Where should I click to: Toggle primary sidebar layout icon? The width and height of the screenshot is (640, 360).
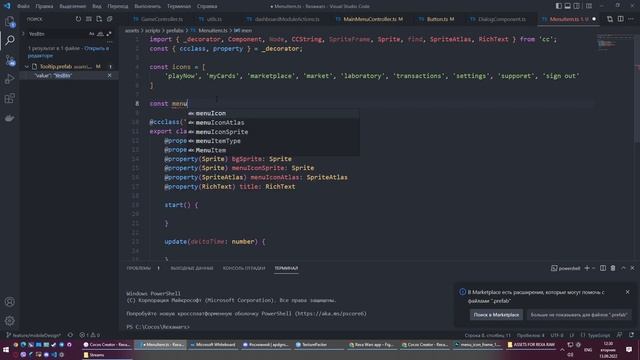[558, 6]
